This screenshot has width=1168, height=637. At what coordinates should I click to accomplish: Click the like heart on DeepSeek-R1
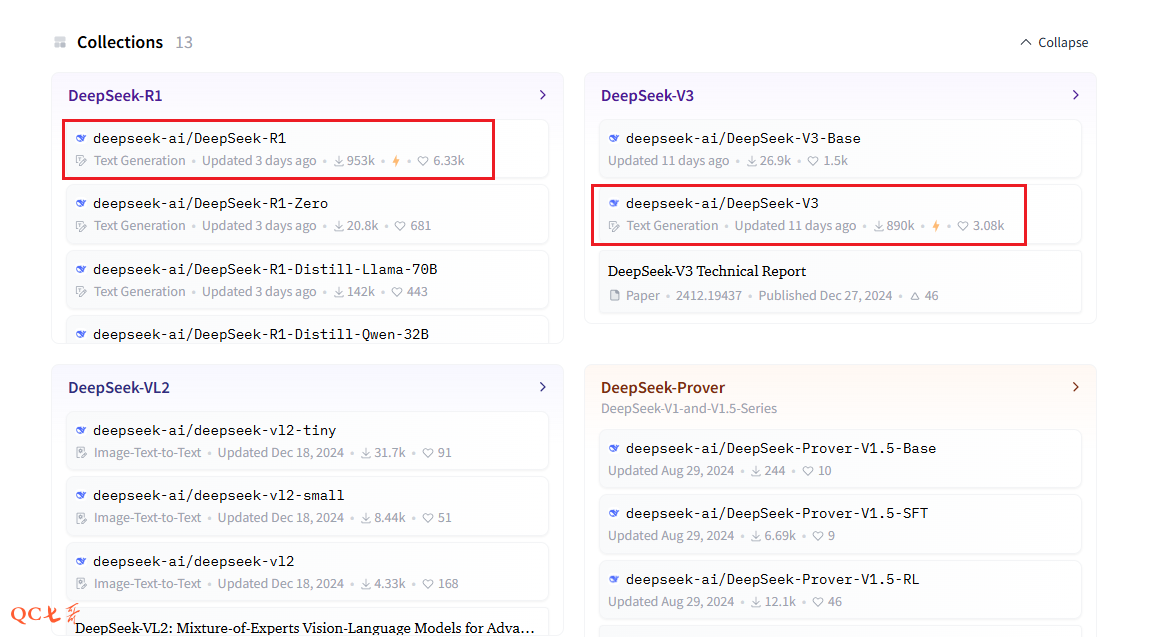423,161
